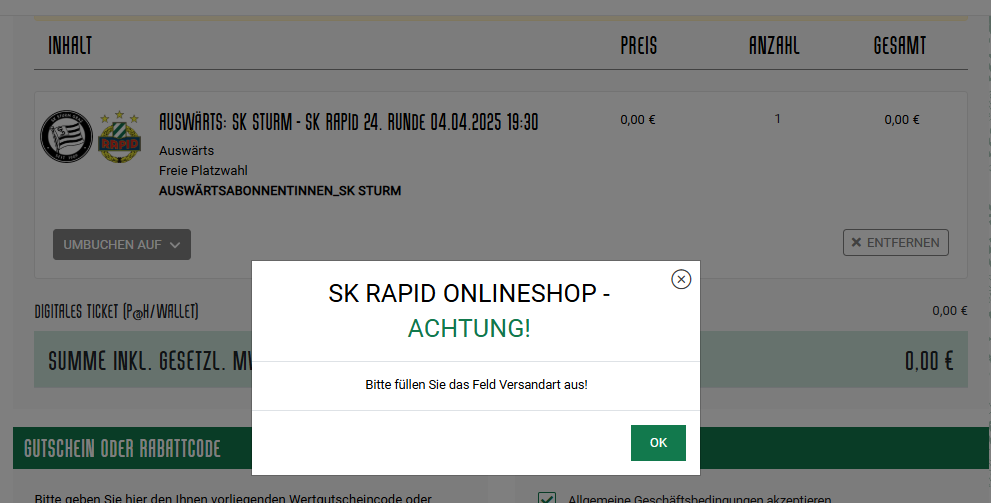Click the Auswärts category line under match title
This screenshot has height=503, width=991.
pyautogui.click(x=186, y=150)
